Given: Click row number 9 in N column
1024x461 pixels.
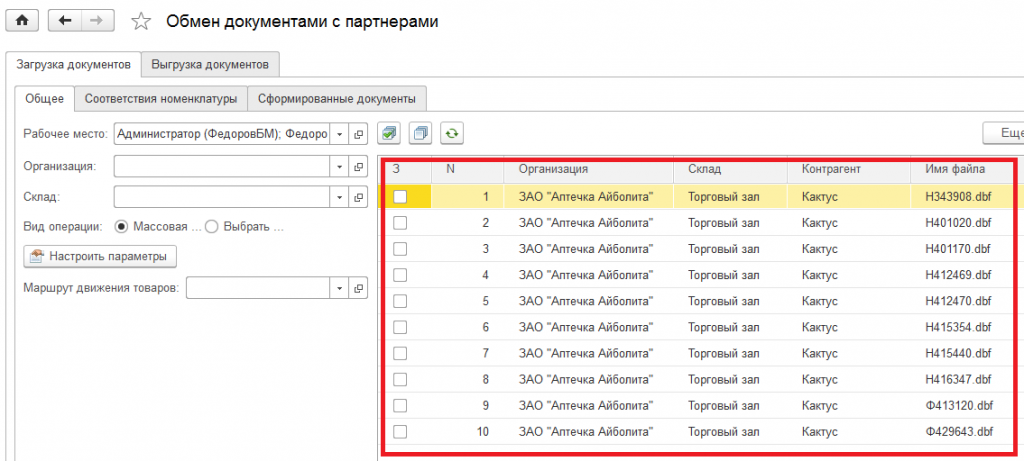Looking at the screenshot, I should 485,405.
